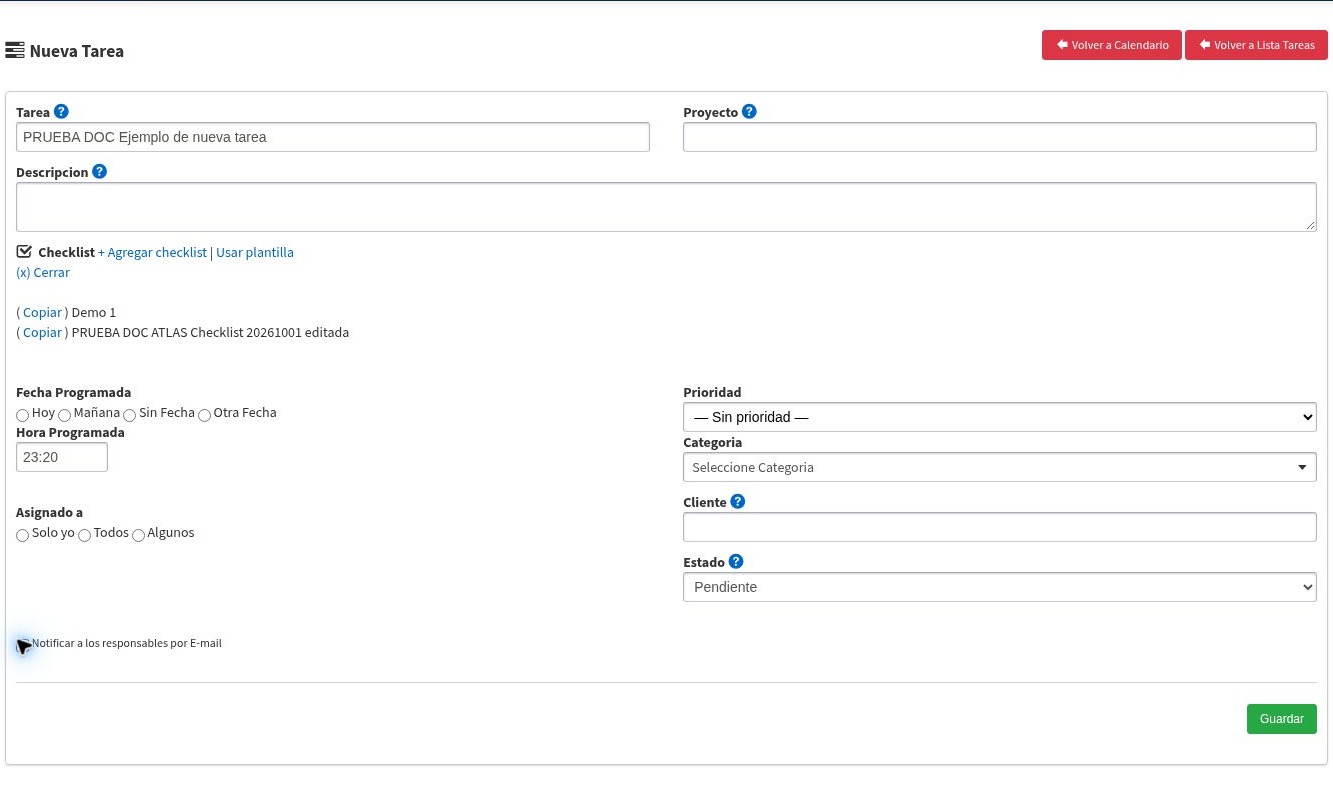The image size is (1333, 790).
Task: Copy the Demo 1 checklist template
Action: pyautogui.click(x=42, y=312)
